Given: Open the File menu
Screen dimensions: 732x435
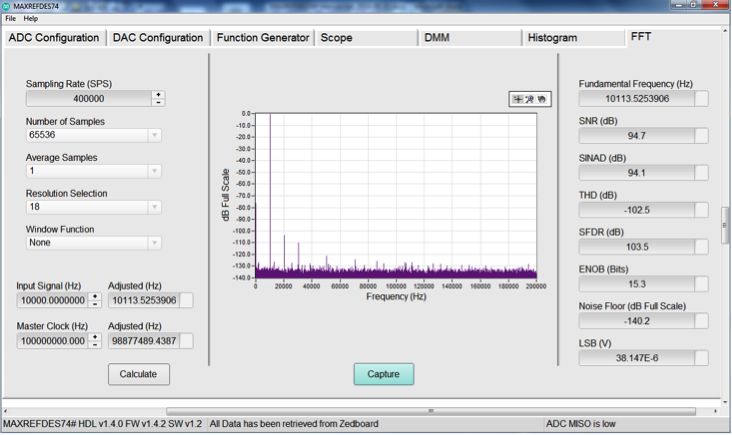Looking at the screenshot, I should coord(10,19).
